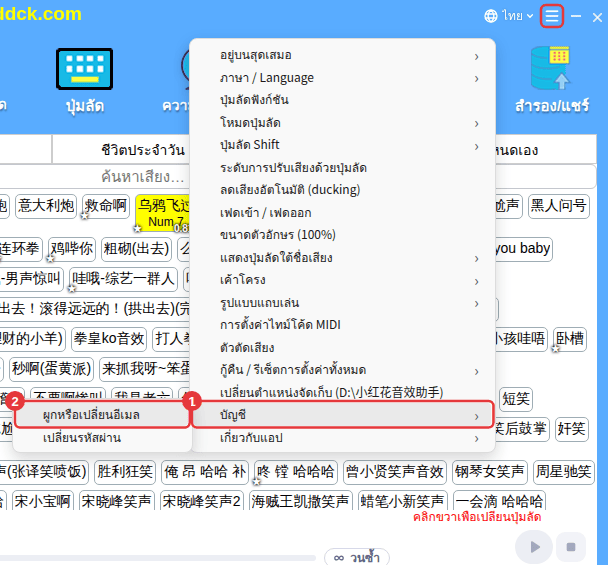
Task: Click the globe language icon
Action: click(x=491, y=16)
